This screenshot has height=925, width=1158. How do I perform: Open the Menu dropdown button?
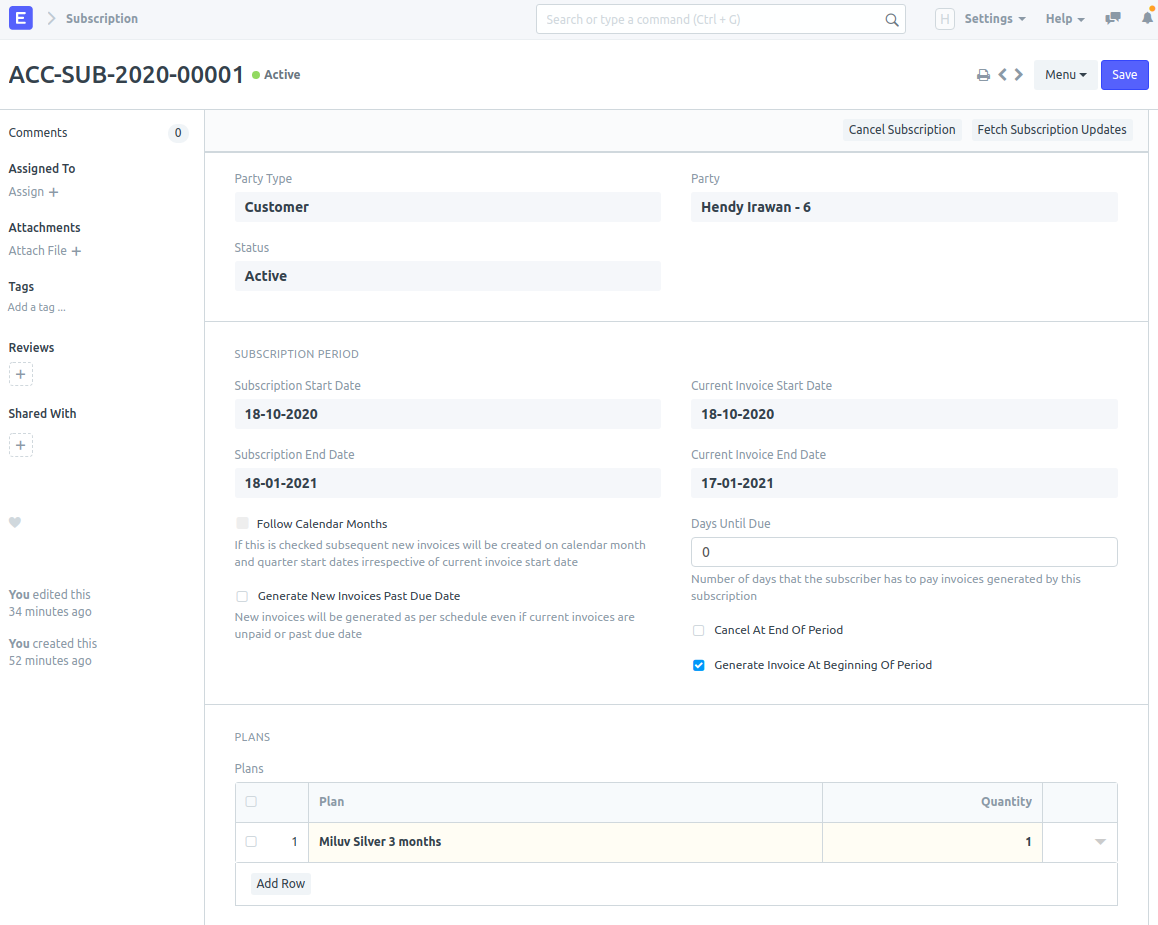coord(1066,75)
